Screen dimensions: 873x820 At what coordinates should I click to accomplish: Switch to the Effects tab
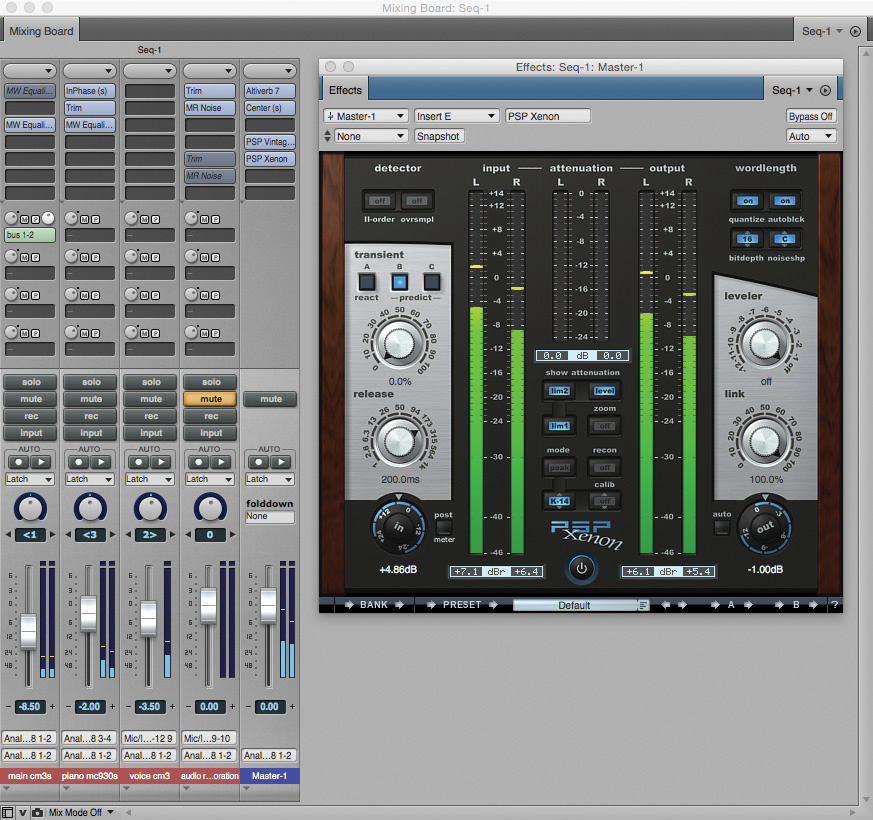click(345, 90)
